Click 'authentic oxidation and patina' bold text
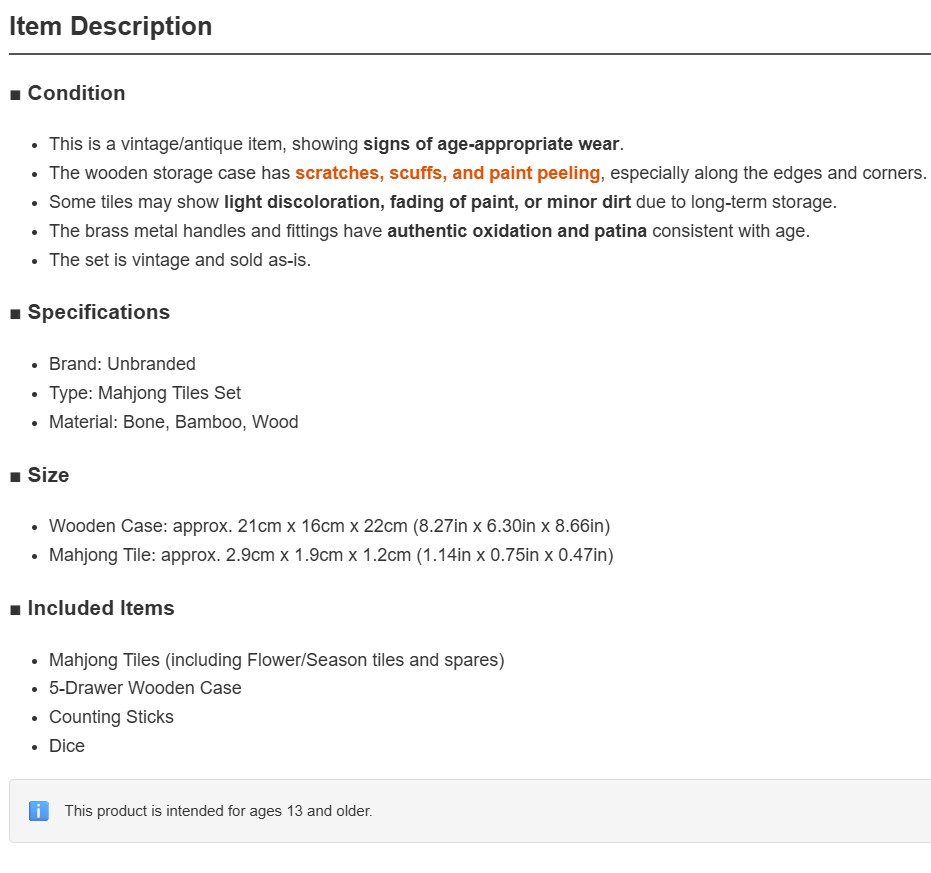Viewport: 931px width, 873px height. (517, 231)
